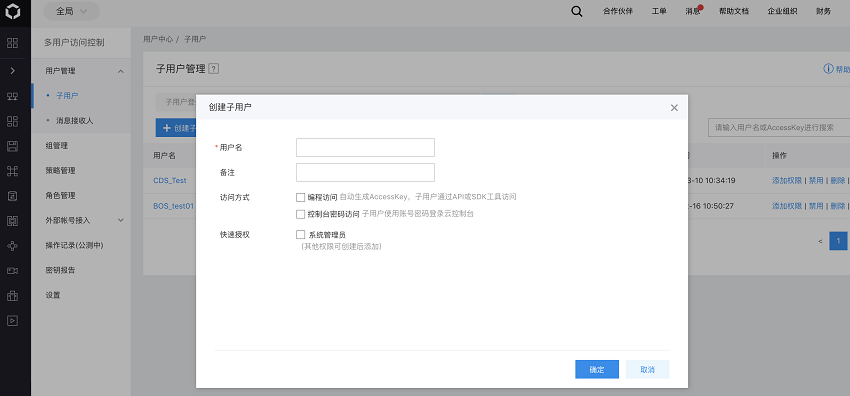Open the 全局 region dropdown
The width and height of the screenshot is (850, 396).
point(71,11)
